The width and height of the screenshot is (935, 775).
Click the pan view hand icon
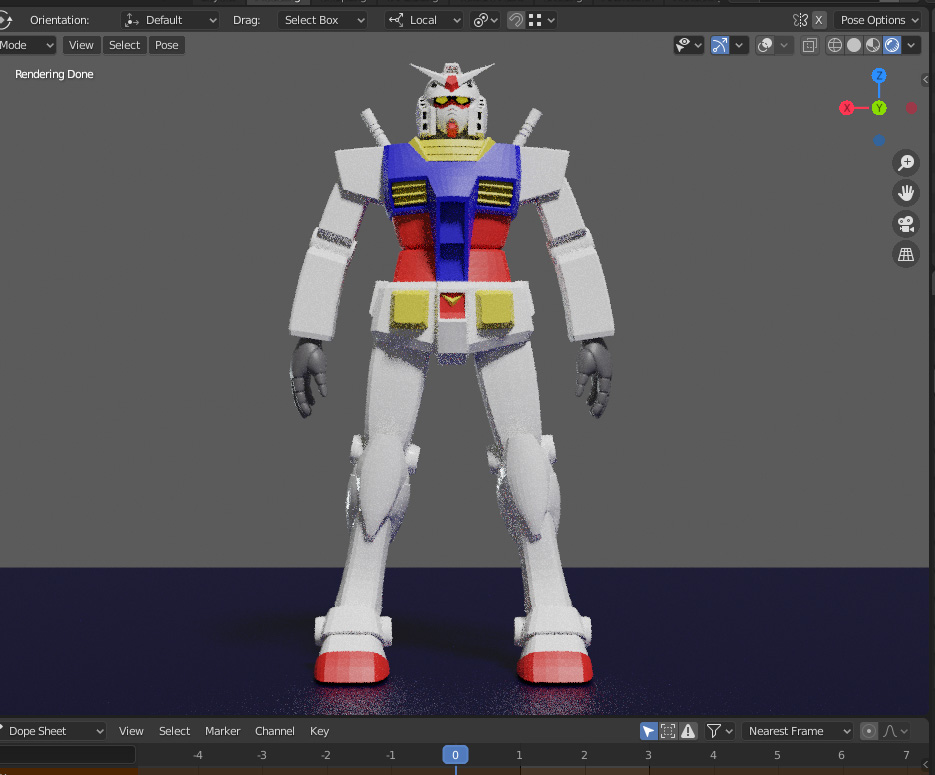[x=906, y=193]
